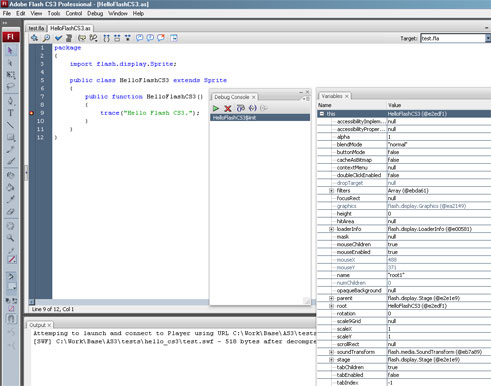Screen dimensions: 491x386
Task: Select the Selection arrow tool
Action: 10,51
